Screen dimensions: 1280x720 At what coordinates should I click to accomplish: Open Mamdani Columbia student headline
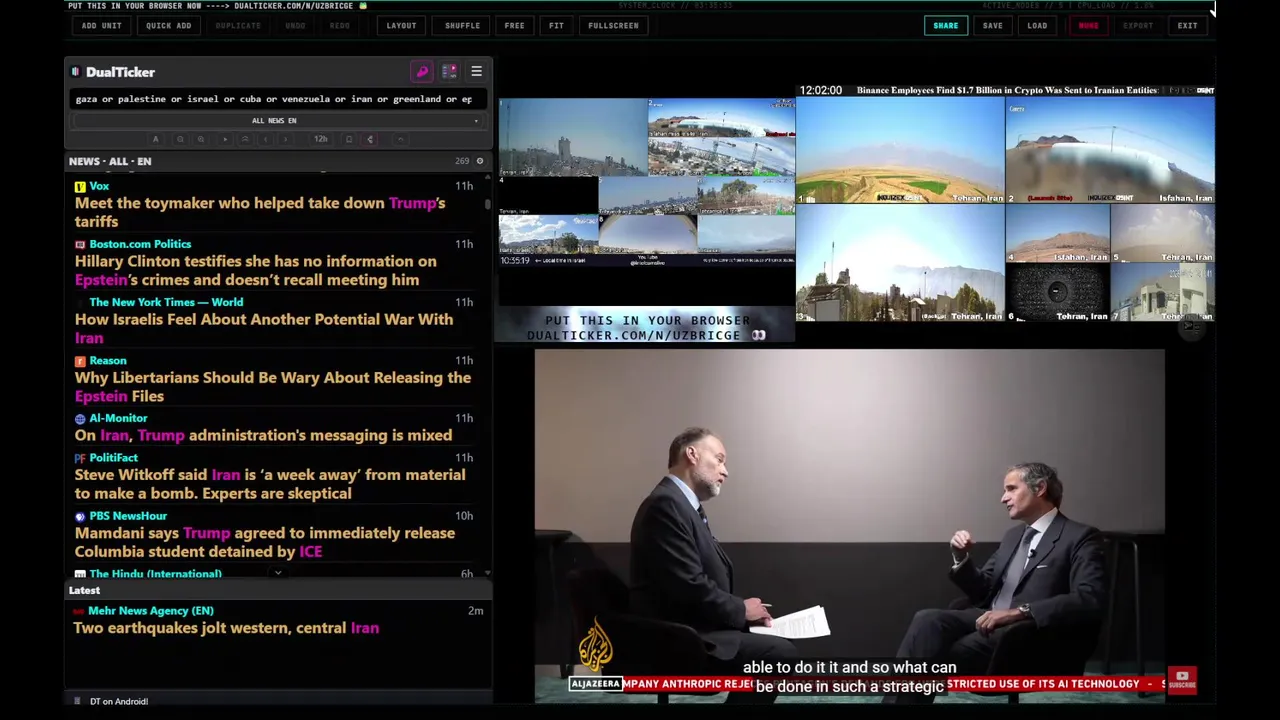click(265, 542)
